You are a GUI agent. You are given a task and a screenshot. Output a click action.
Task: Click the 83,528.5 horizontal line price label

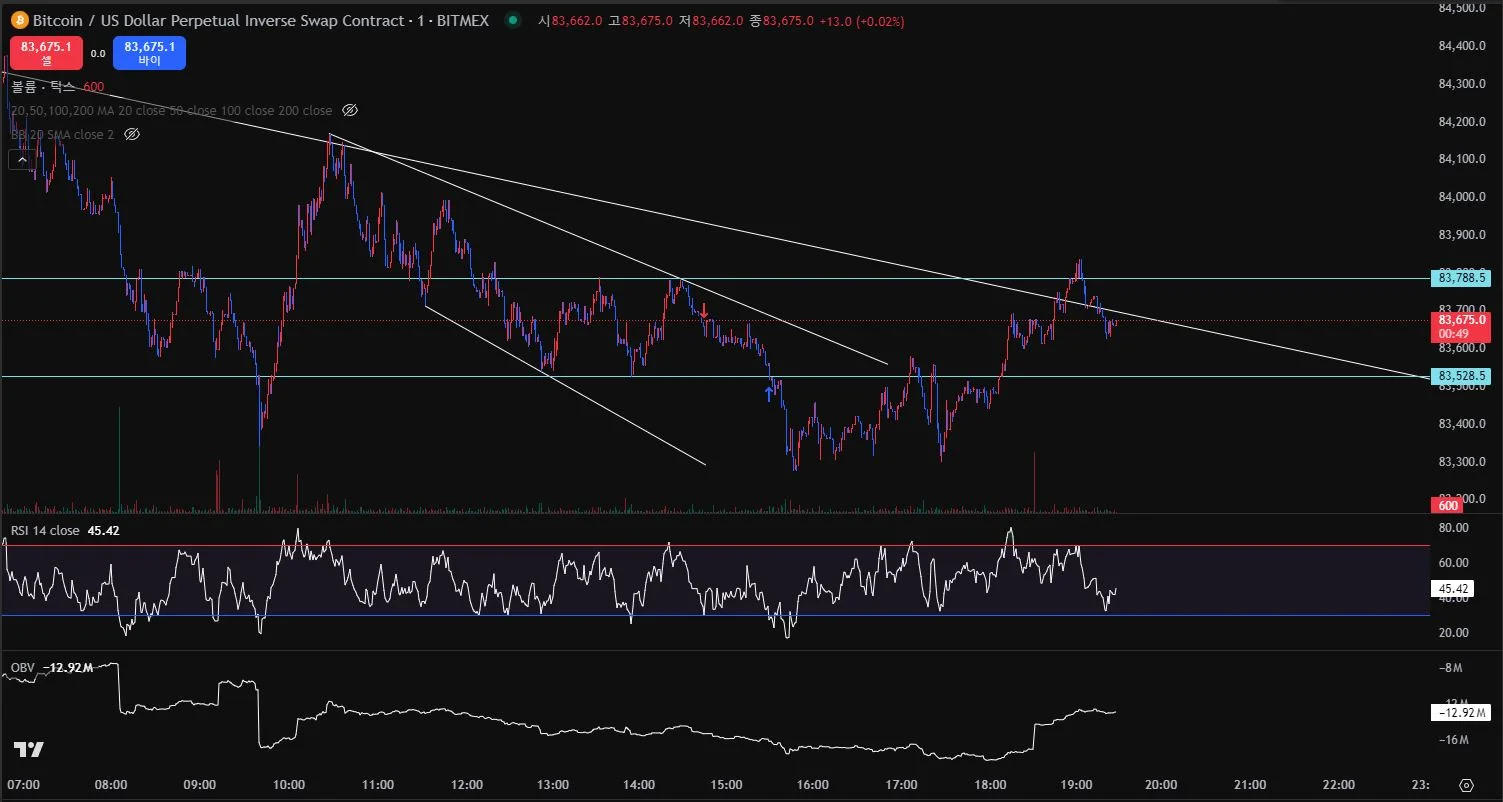(1462, 376)
